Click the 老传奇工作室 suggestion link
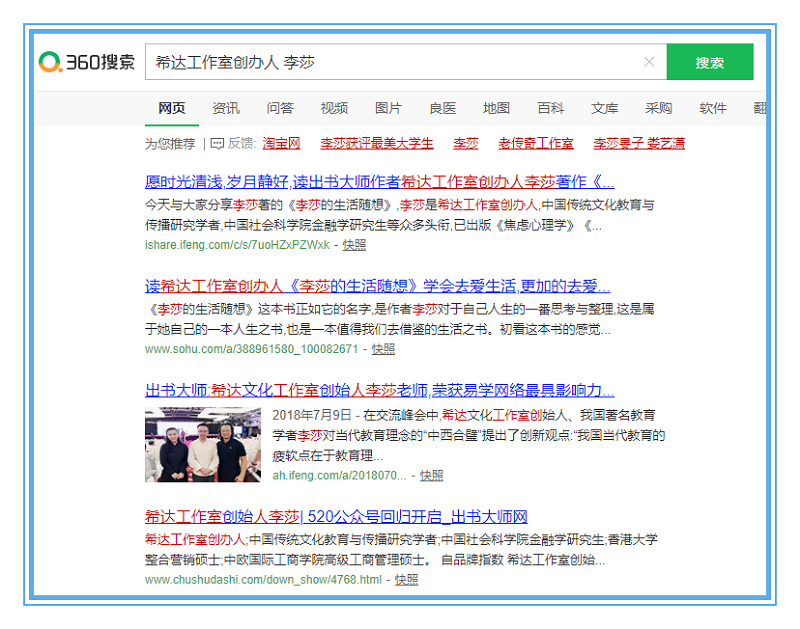800x629 pixels. coord(536,144)
